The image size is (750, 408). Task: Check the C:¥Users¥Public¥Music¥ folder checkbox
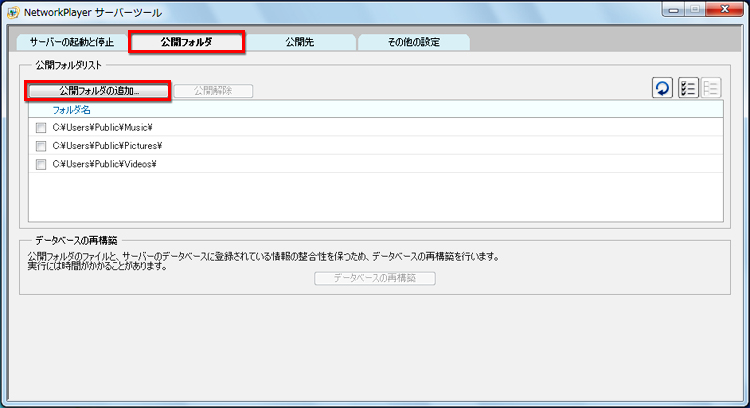(41, 128)
